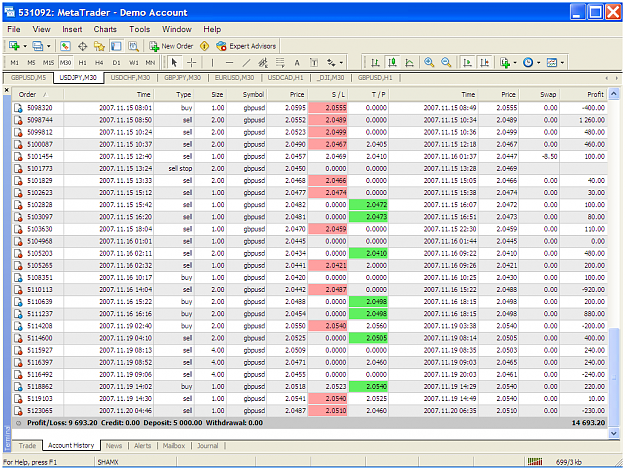Switch to the GBPUSD,M5 chart tab

pos(28,78)
